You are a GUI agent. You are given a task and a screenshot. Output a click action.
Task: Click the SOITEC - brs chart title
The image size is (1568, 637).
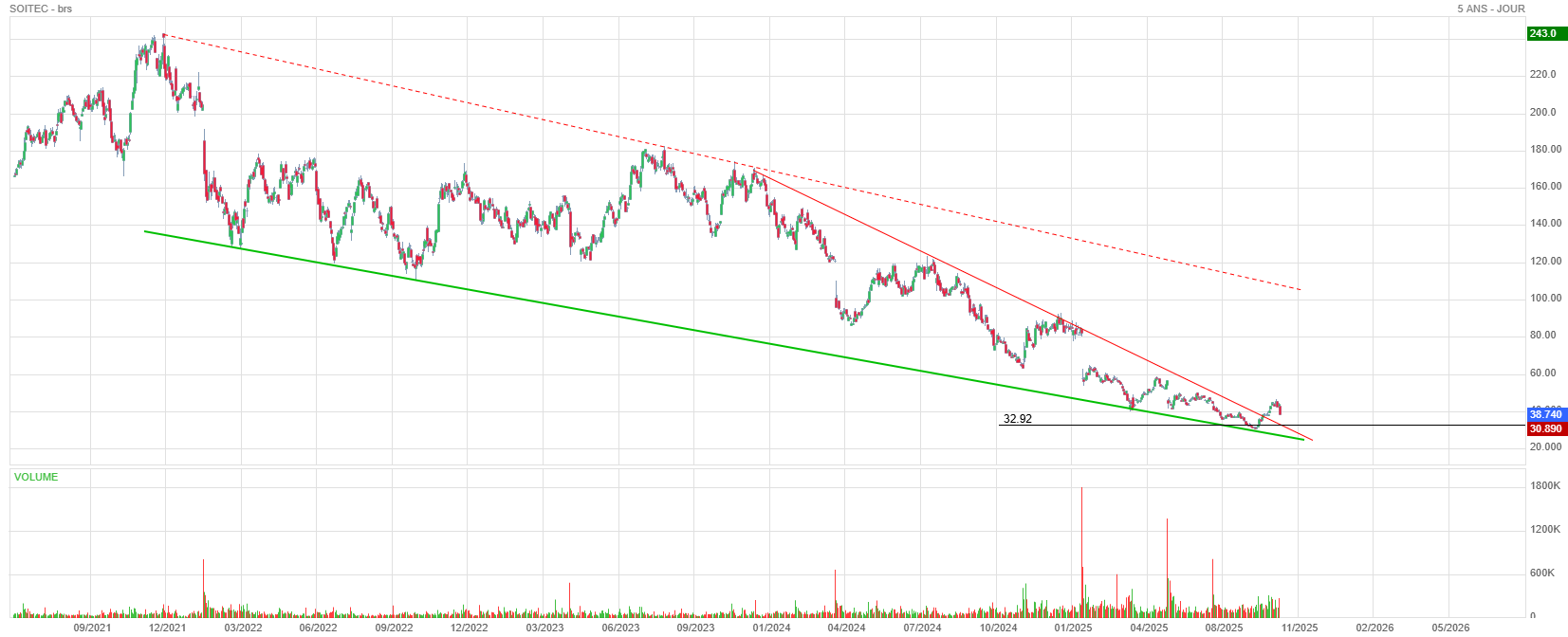click(41, 9)
